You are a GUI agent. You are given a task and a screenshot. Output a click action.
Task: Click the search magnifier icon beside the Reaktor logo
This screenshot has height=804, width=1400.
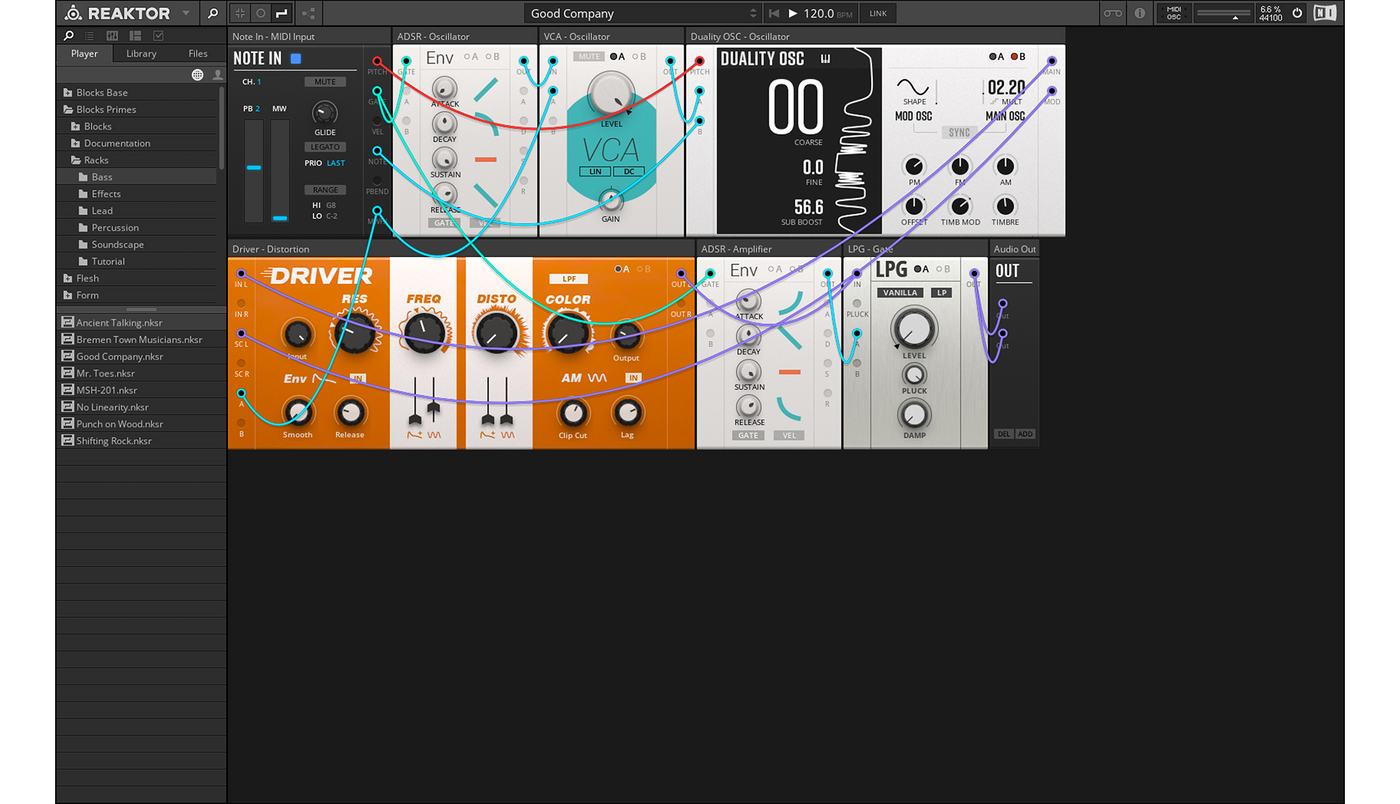click(x=212, y=13)
